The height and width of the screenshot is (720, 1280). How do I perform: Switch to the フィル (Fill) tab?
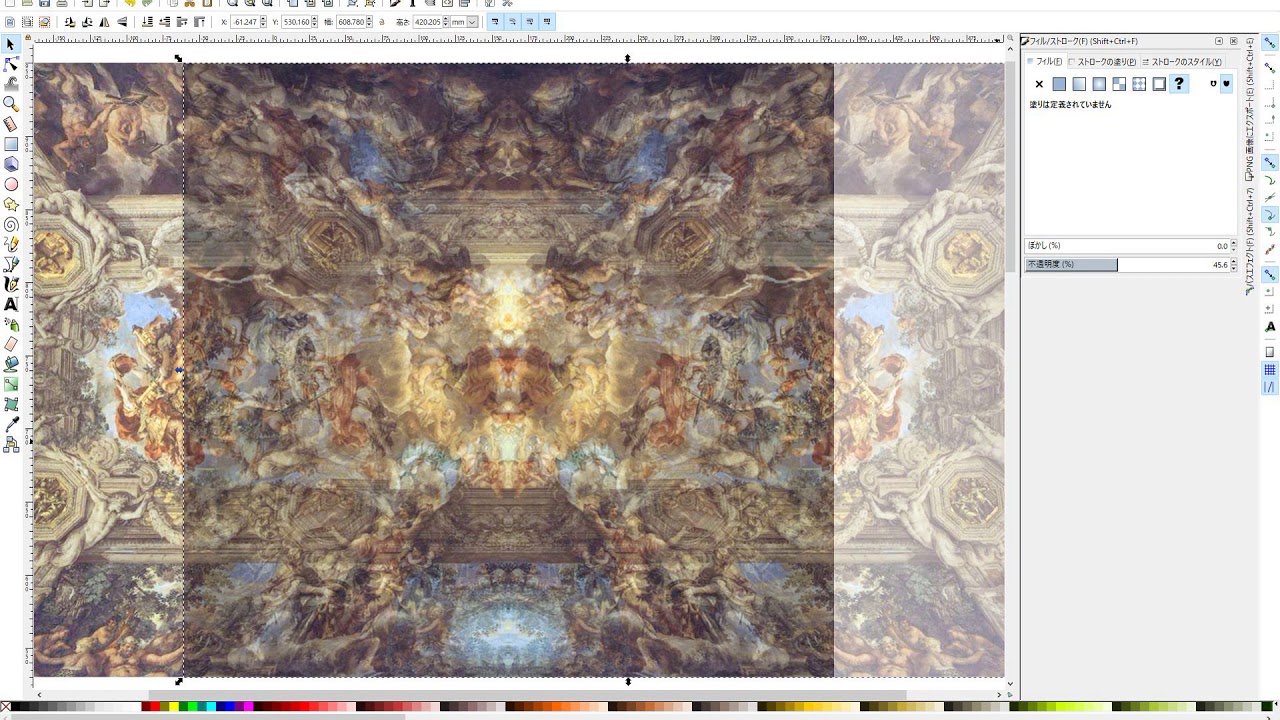click(1045, 62)
